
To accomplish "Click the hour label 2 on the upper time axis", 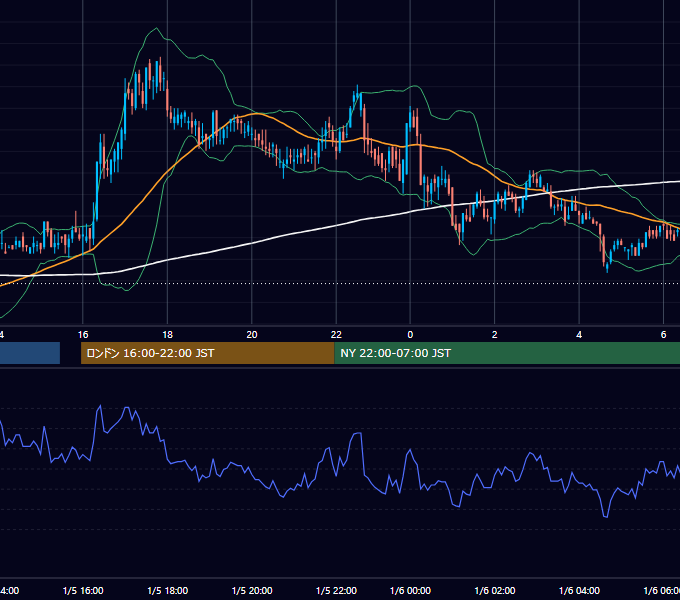I will click(x=494, y=335).
